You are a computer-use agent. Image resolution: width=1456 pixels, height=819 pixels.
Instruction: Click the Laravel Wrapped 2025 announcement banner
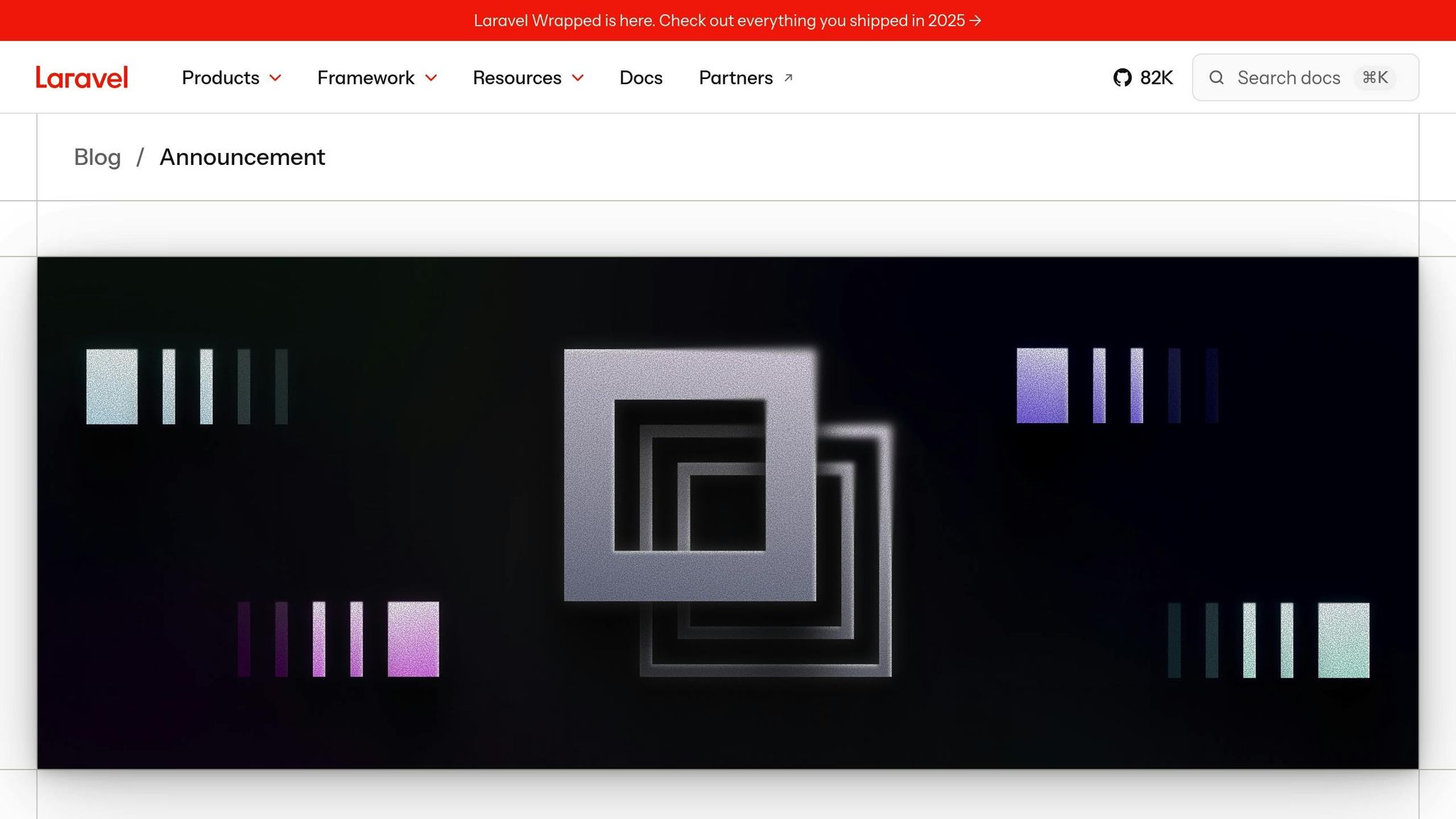pyautogui.click(x=728, y=21)
